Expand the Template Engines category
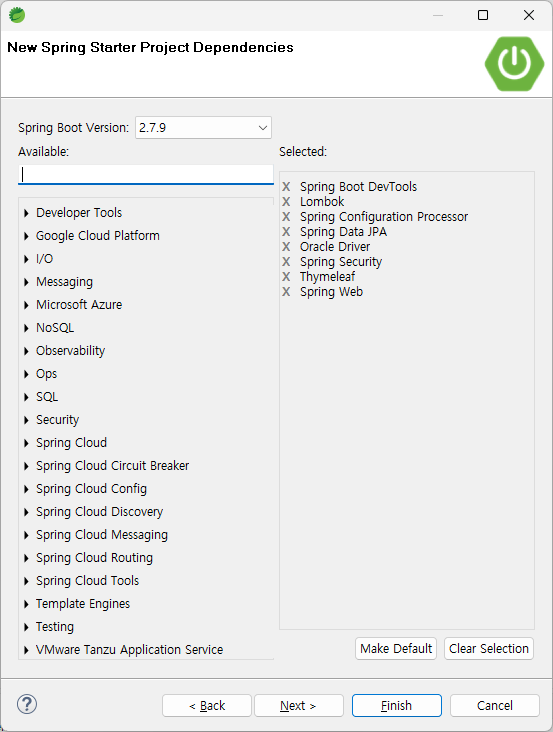The width and height of the screenshot is (553, 732). pos(26,604)
